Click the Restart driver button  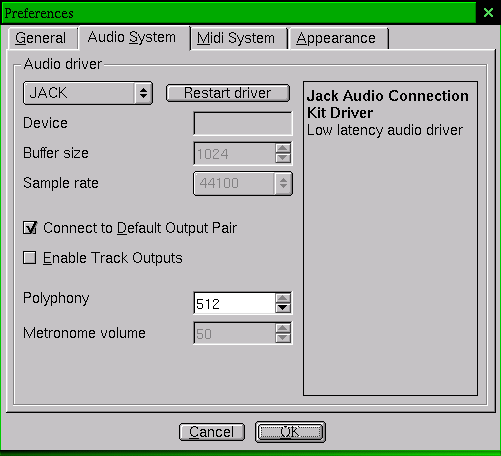point(228,93)
